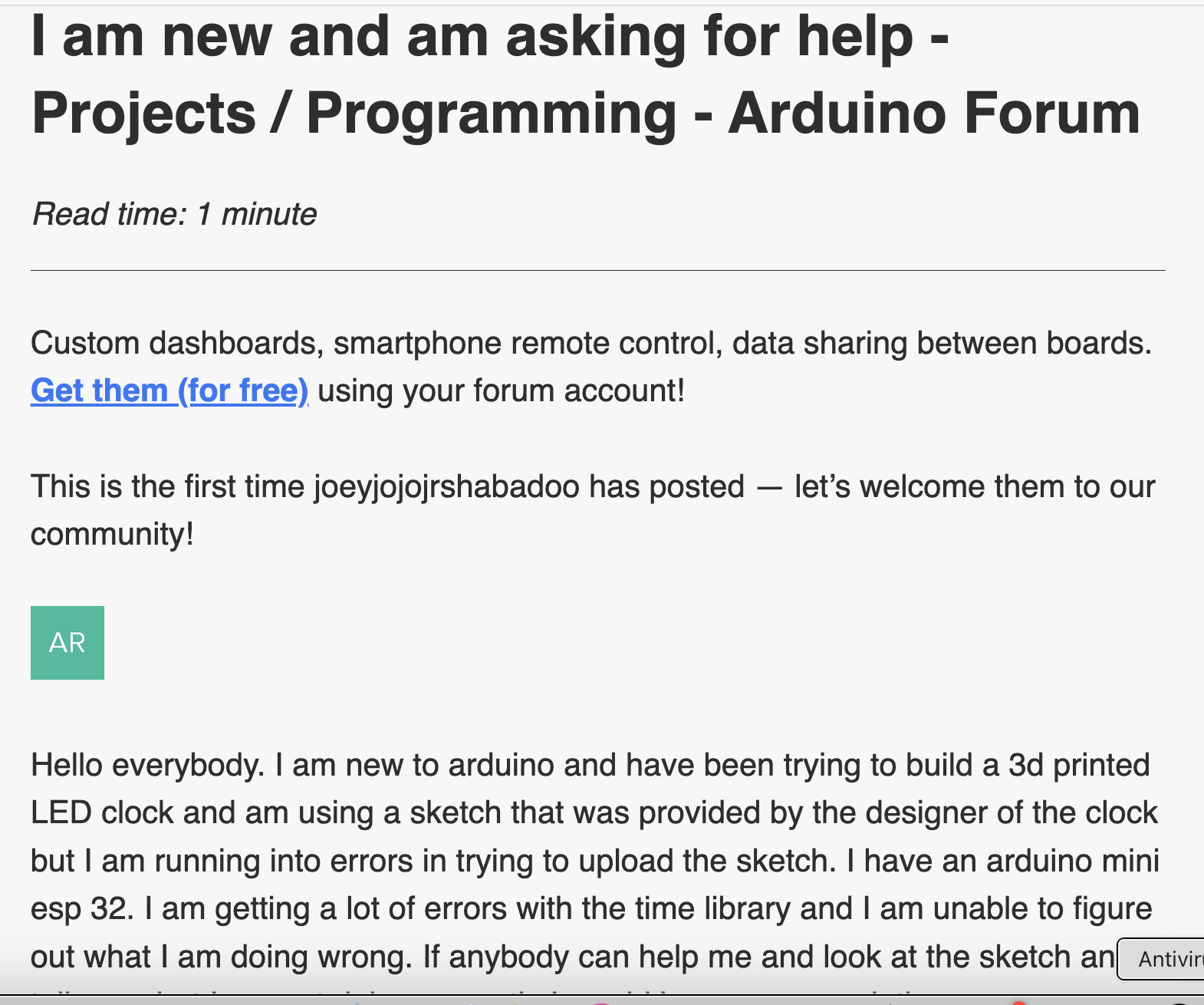Click "Arduino Forum" in the page title
Screen dimensions: 1204x1005
click(934, 114)
